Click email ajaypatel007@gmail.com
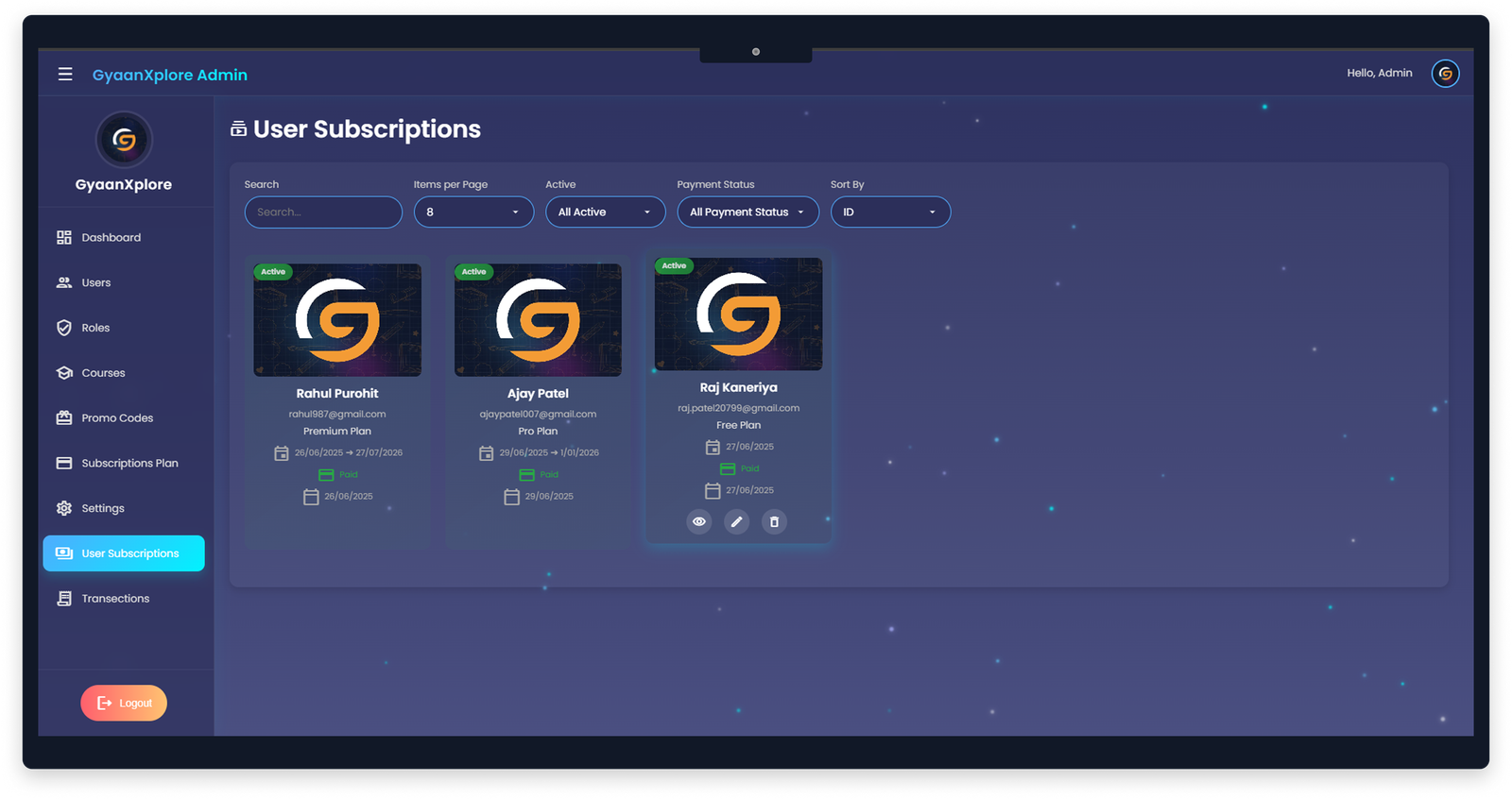The image size is (1512, 799). click(539, 414)
